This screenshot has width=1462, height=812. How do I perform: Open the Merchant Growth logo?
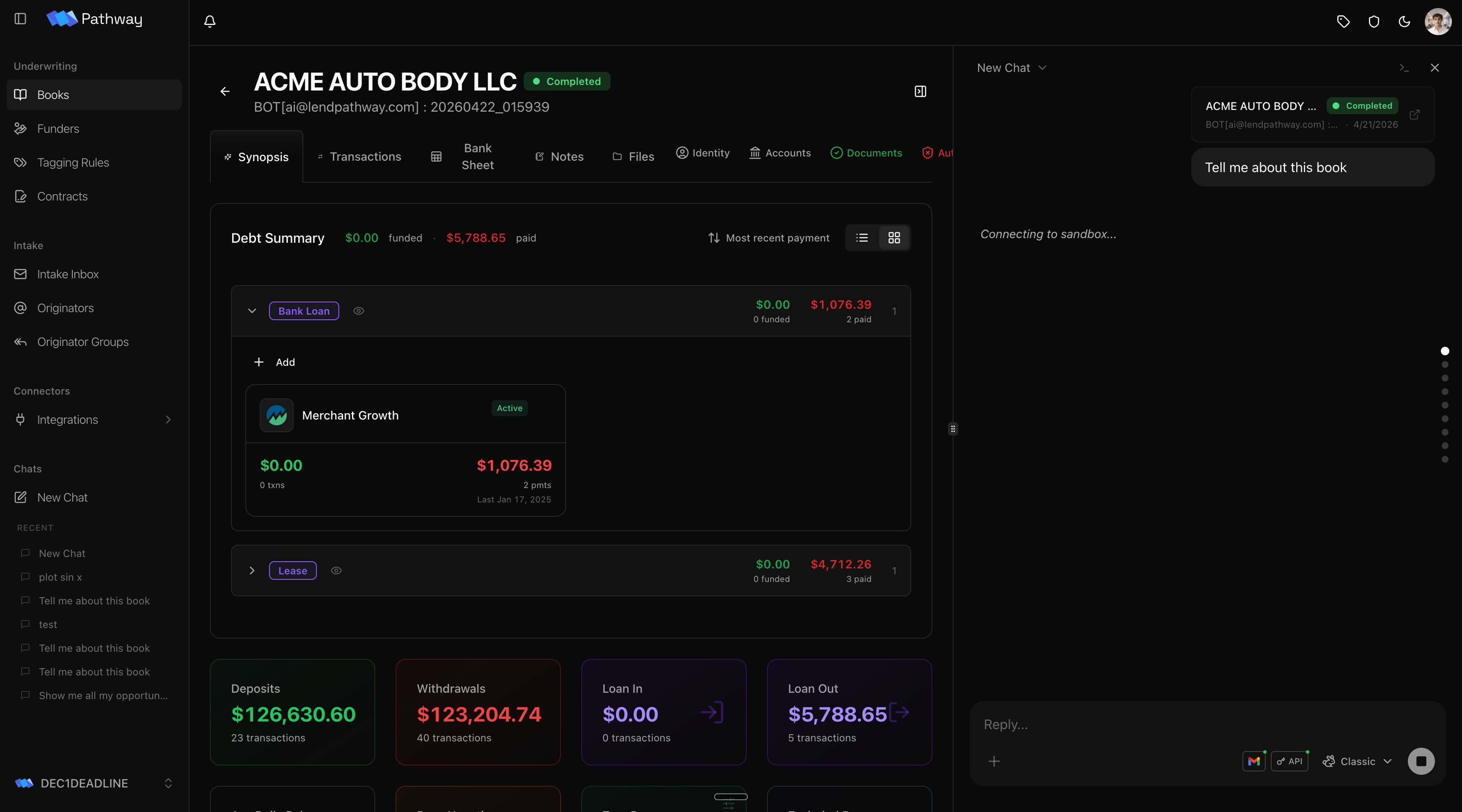point(276,415)
